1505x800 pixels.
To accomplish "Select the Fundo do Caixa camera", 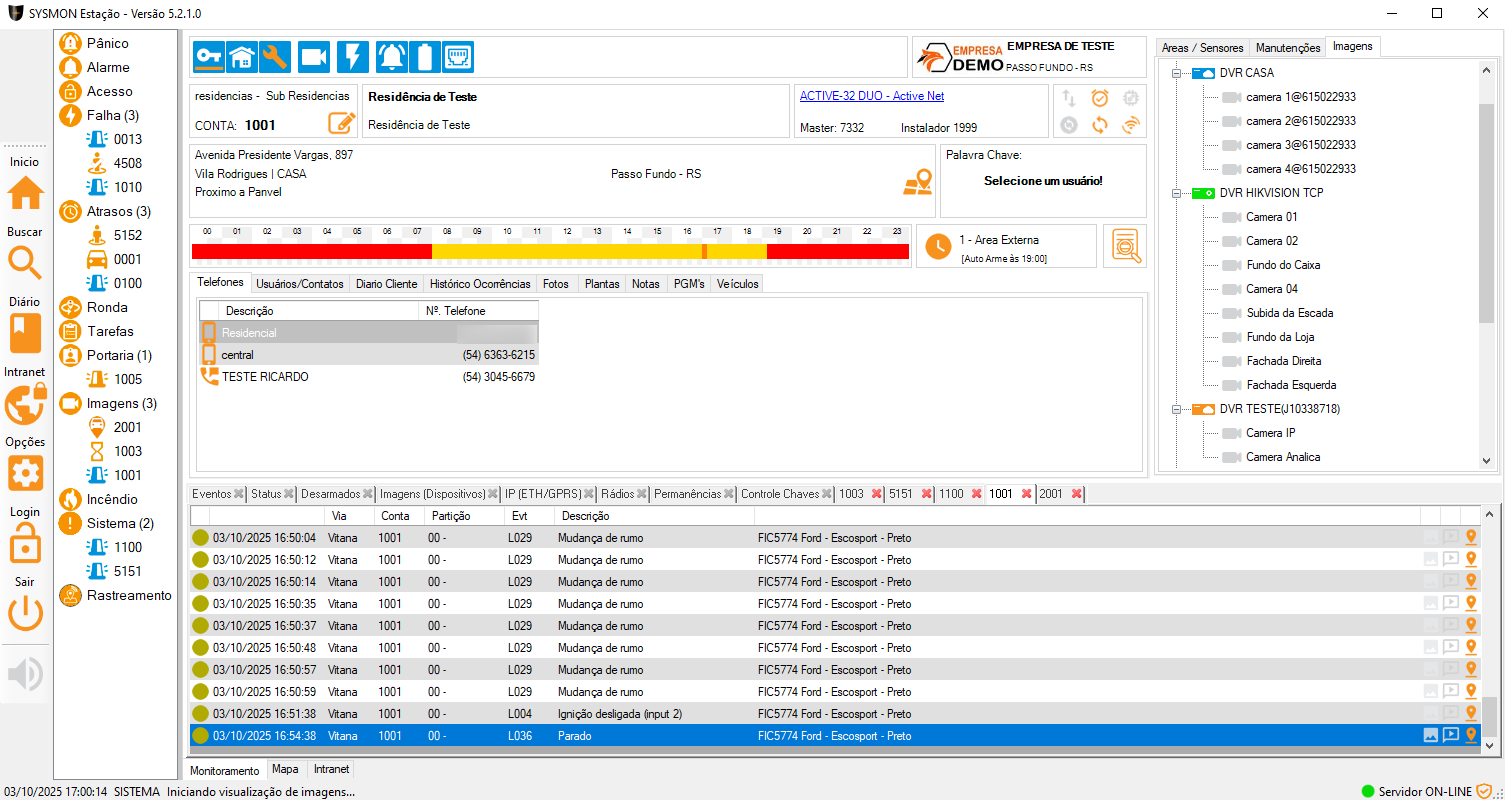I will click(1282, 265).
